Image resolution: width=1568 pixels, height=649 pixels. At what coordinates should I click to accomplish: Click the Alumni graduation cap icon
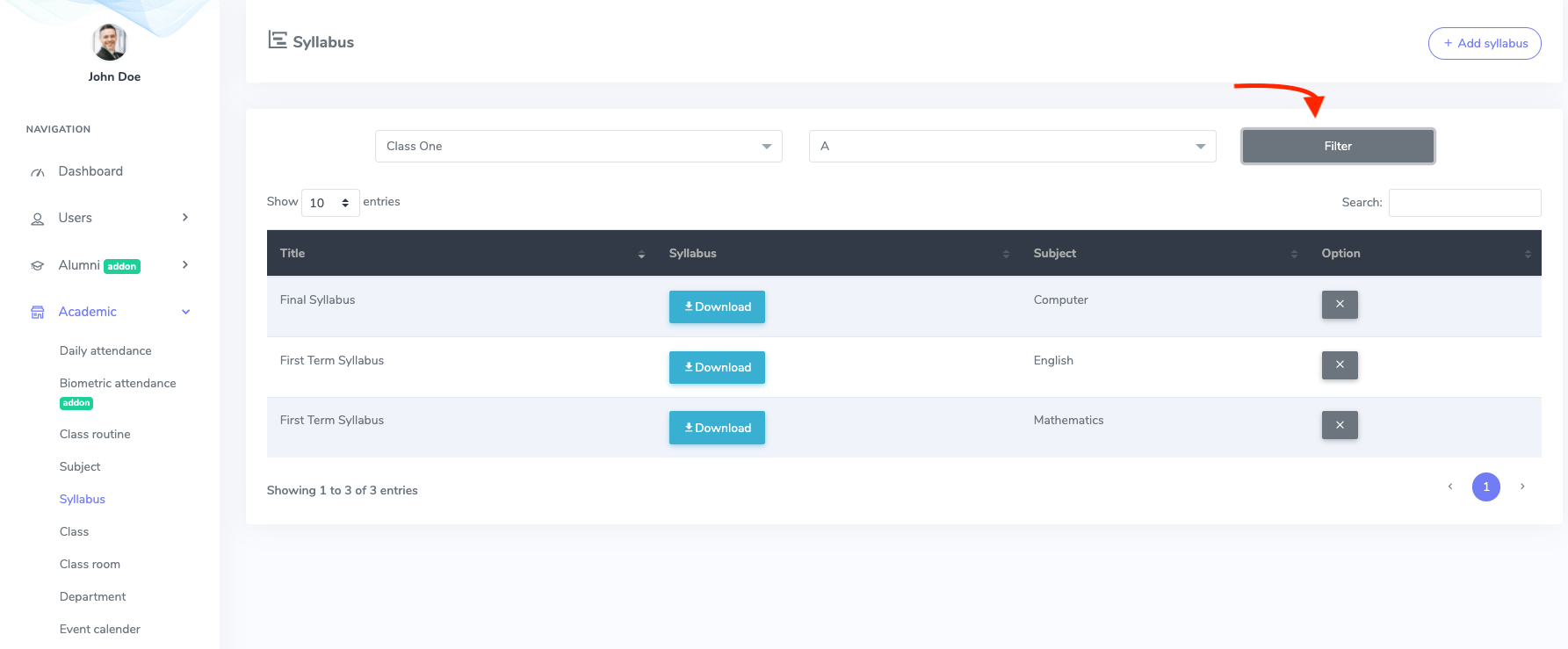tap(38, 265)
